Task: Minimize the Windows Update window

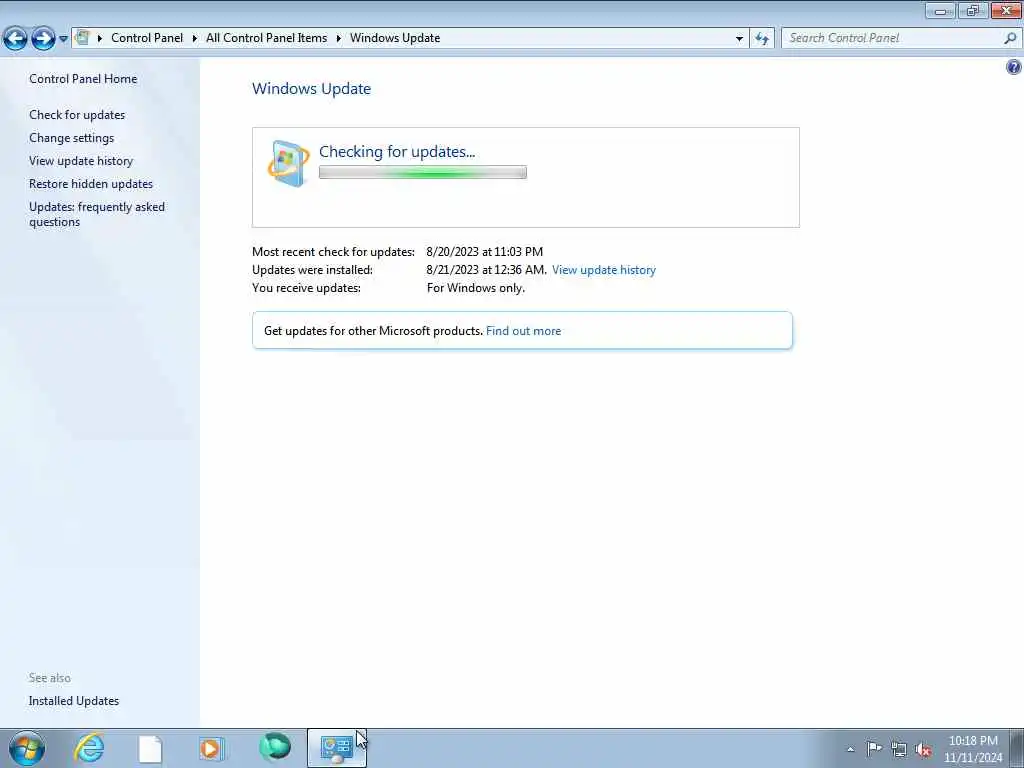Action: tap(940, 10)
